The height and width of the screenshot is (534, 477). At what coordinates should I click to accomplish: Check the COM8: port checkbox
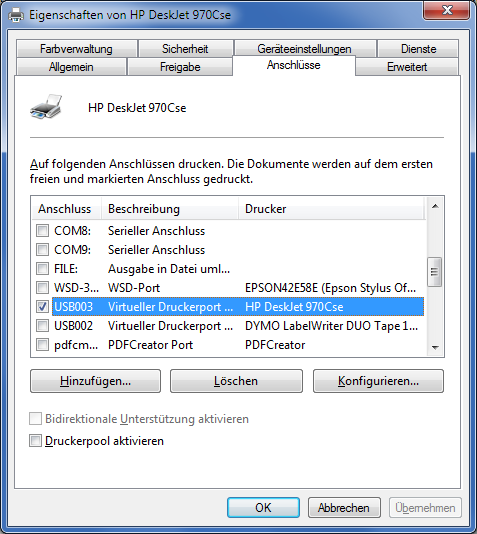pyautogui.click(x=42, y=231)
